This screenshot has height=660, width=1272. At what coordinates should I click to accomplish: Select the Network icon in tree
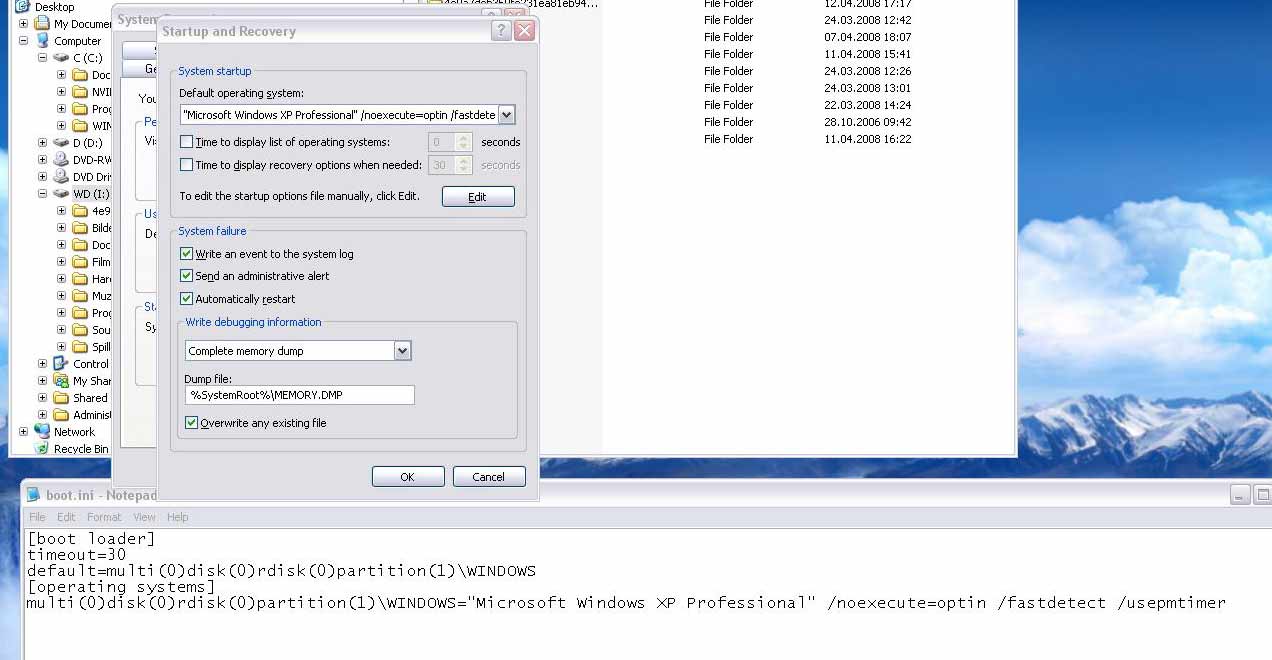[42, 432]
